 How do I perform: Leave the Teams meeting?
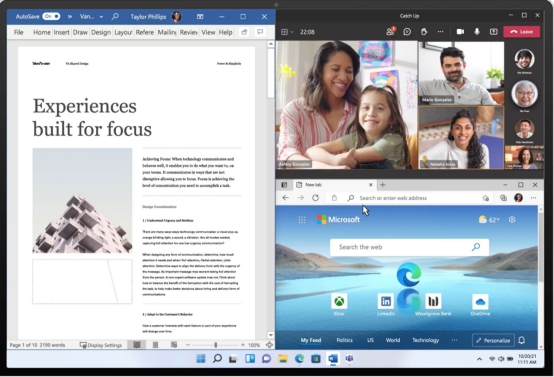(521, 32)
